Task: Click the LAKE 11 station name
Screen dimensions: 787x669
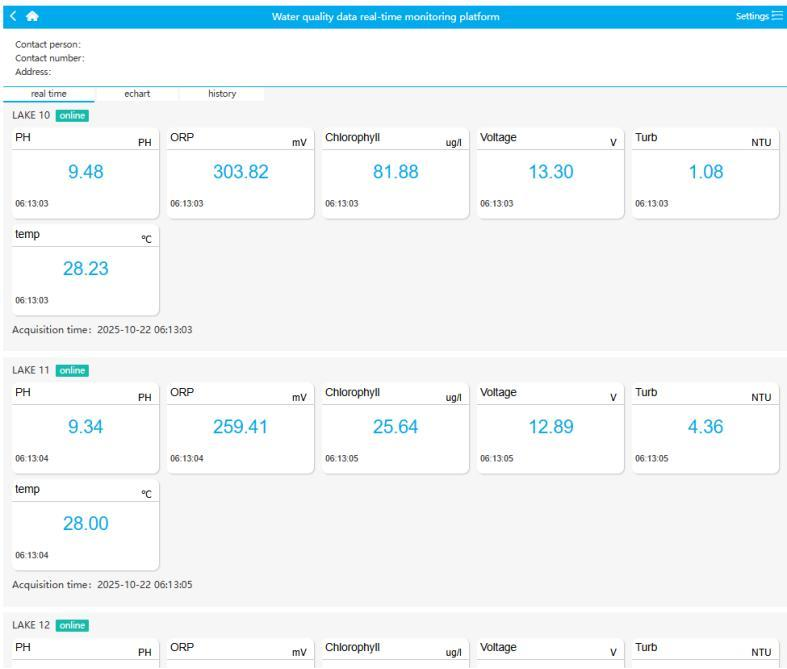Action: 31,370
